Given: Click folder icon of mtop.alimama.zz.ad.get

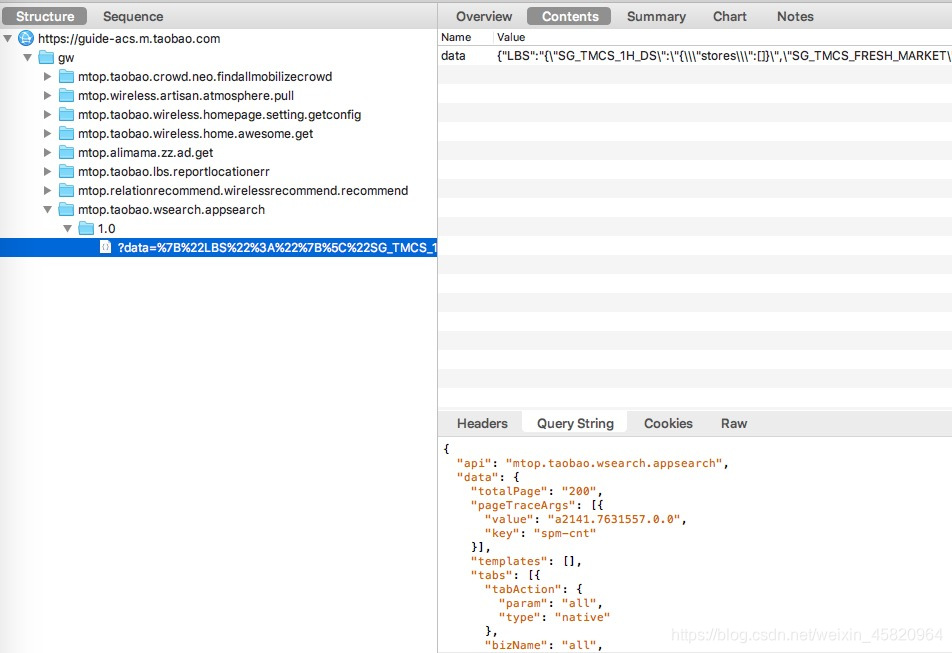Looking at the screenshot, I should coord(66,152).
